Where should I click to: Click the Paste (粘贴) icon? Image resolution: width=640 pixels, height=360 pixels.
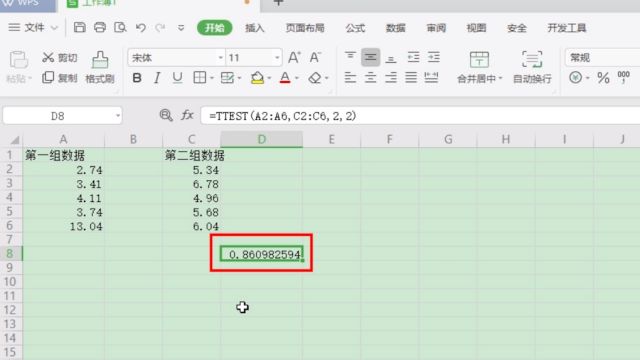coord(18,60)
